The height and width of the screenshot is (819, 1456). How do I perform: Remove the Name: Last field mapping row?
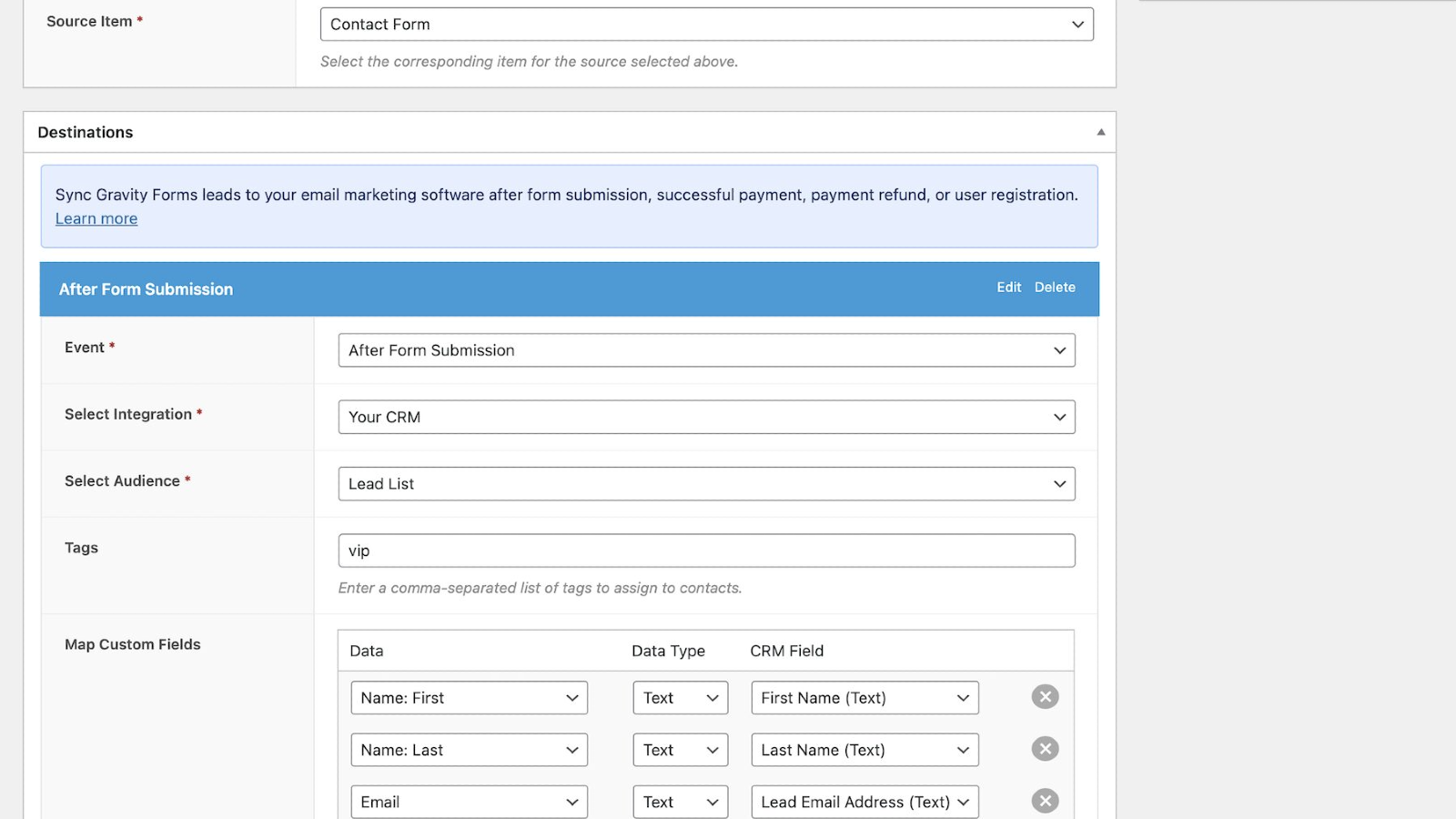coord(1045,749)
